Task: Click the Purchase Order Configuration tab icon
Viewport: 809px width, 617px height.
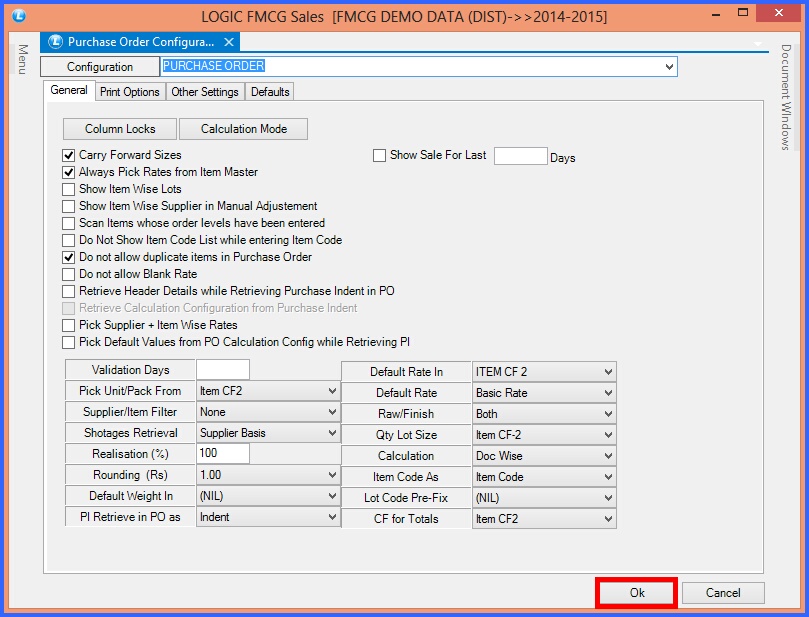Action: click(x=54, y=42)
